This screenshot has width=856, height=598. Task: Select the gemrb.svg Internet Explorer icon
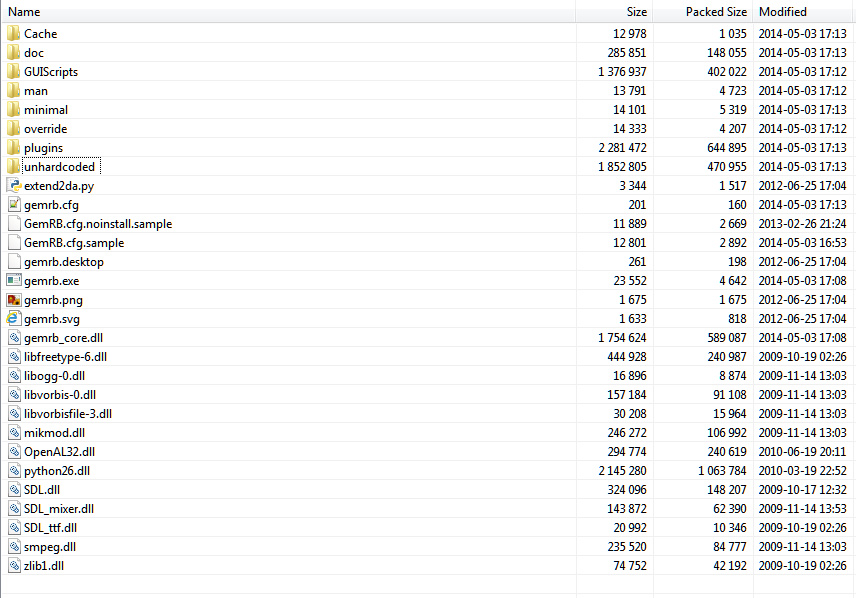pyautogui.click(x=14, y=318)
